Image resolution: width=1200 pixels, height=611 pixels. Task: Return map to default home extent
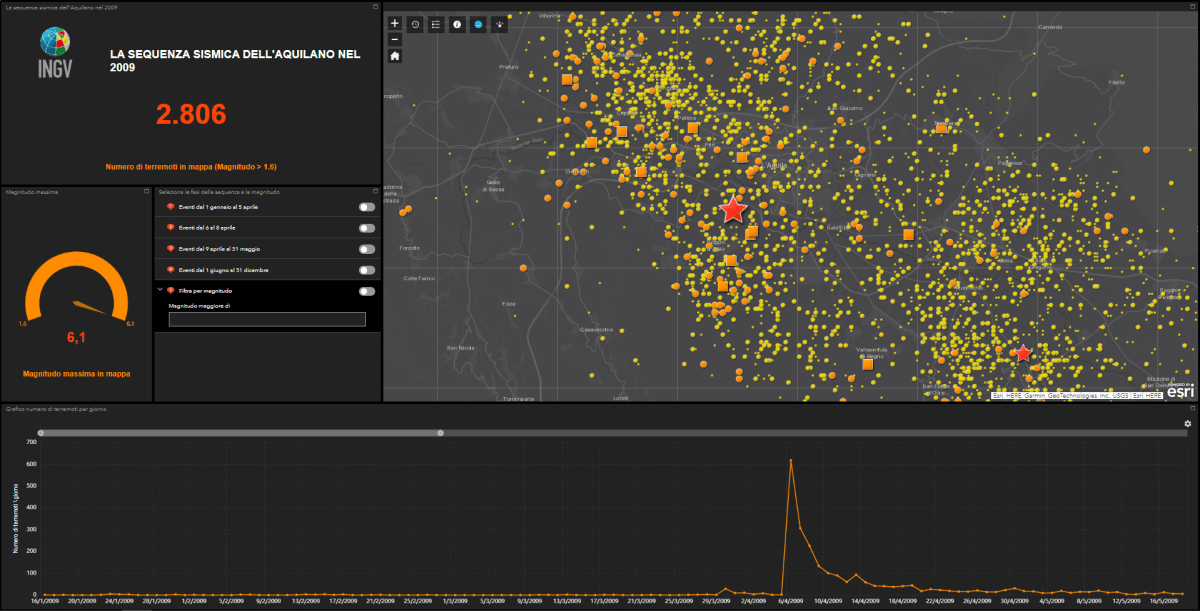[395, 56]
